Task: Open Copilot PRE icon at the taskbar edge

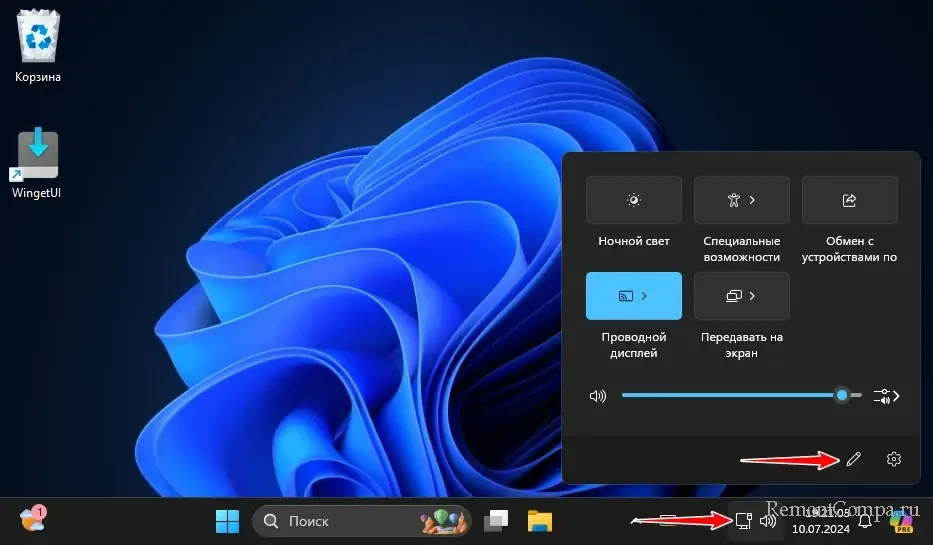Action: point(902,520)
